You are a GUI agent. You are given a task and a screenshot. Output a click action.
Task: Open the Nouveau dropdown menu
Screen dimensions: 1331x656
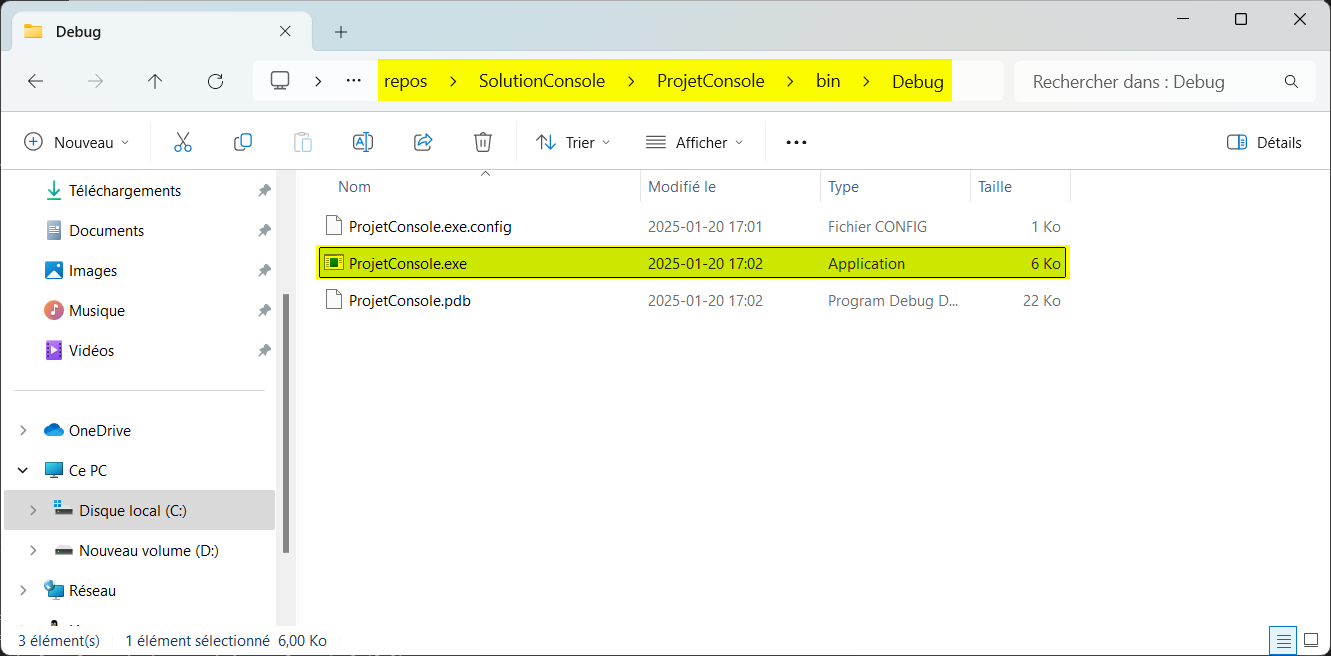(x=77, y=142)
